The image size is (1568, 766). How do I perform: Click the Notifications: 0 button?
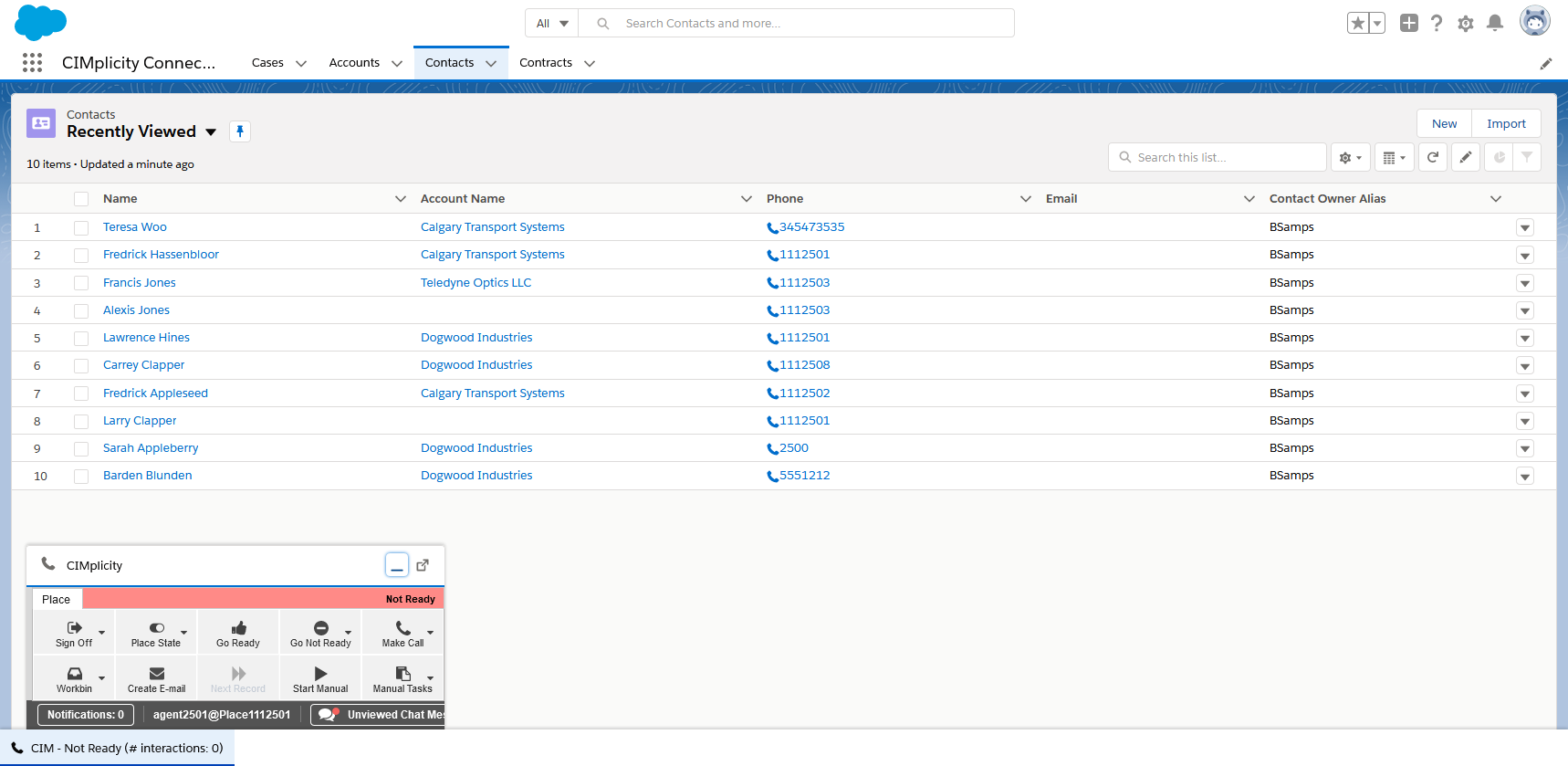86,715
